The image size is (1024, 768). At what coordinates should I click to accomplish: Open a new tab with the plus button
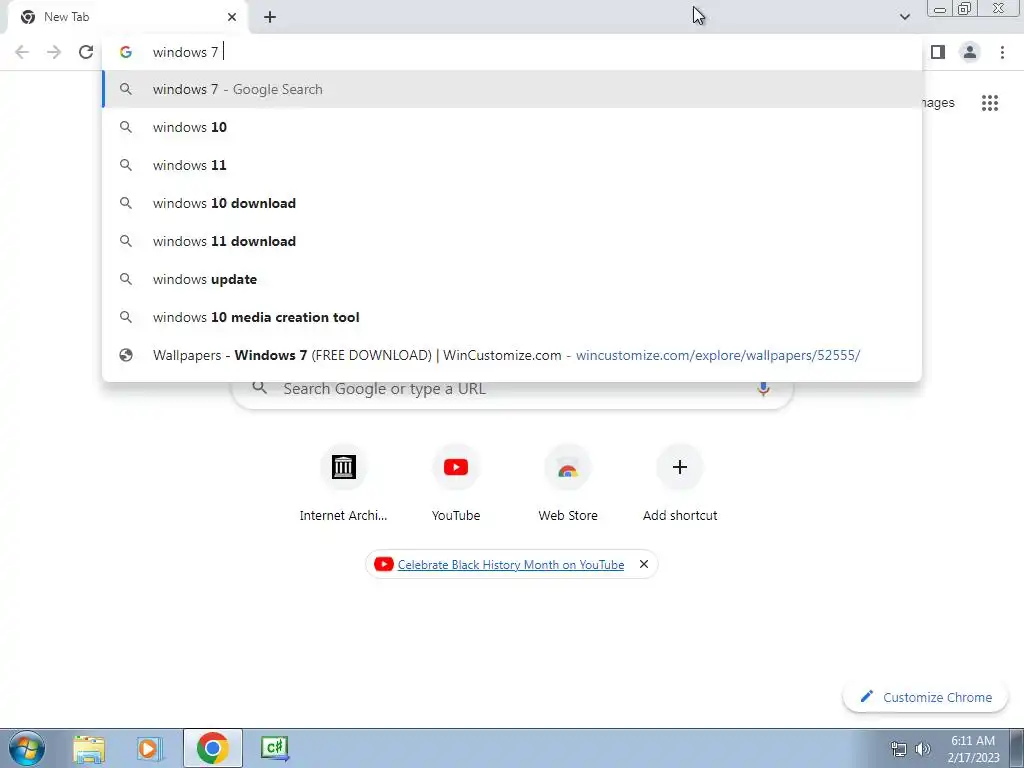(270, 17)
